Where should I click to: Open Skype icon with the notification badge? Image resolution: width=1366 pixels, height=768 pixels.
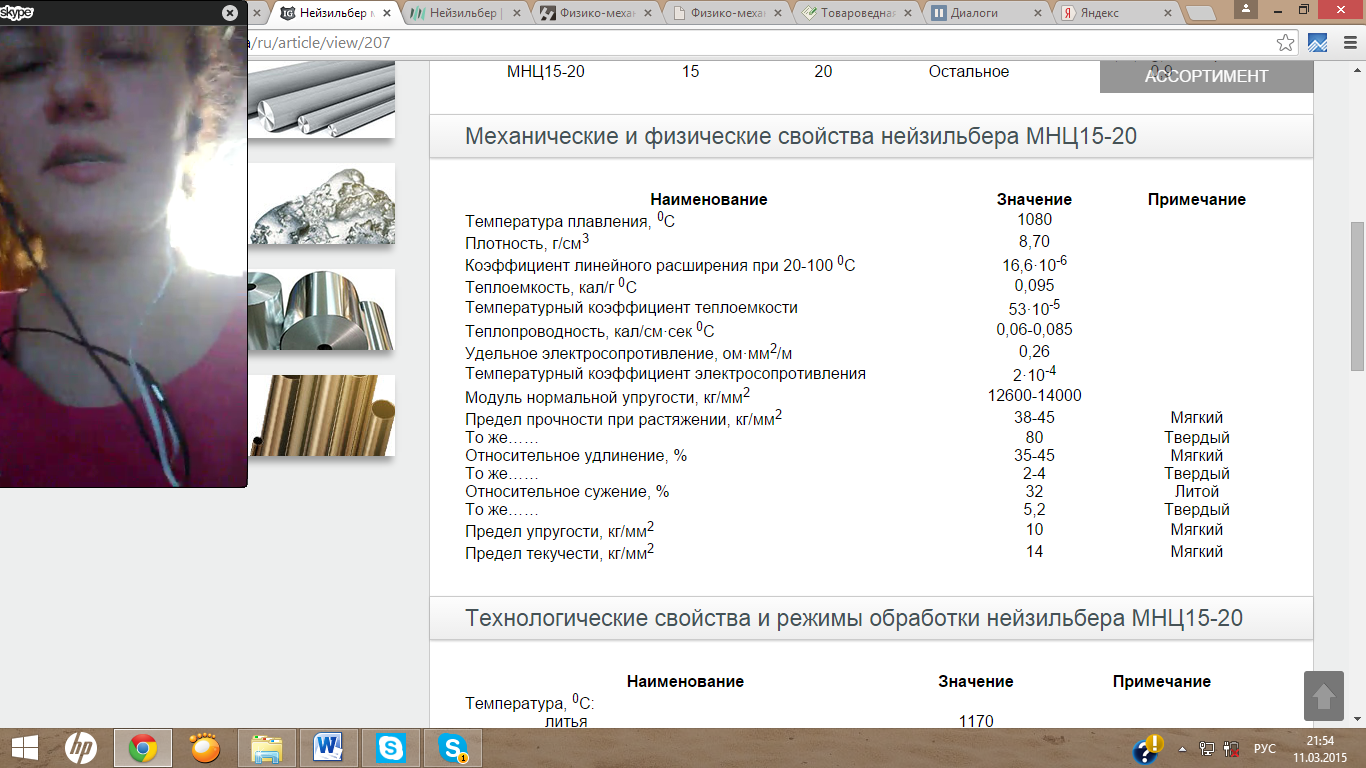(453, 748)
